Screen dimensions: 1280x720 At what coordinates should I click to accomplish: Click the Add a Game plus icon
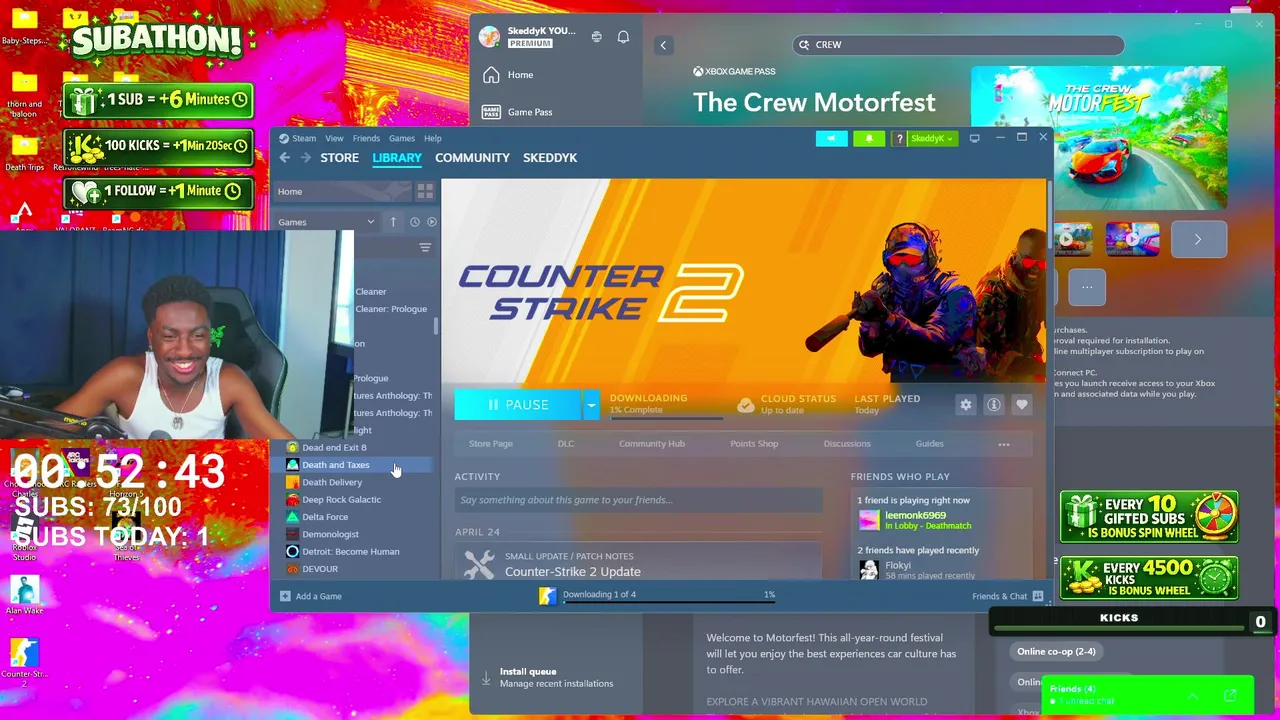pos(285,596)
